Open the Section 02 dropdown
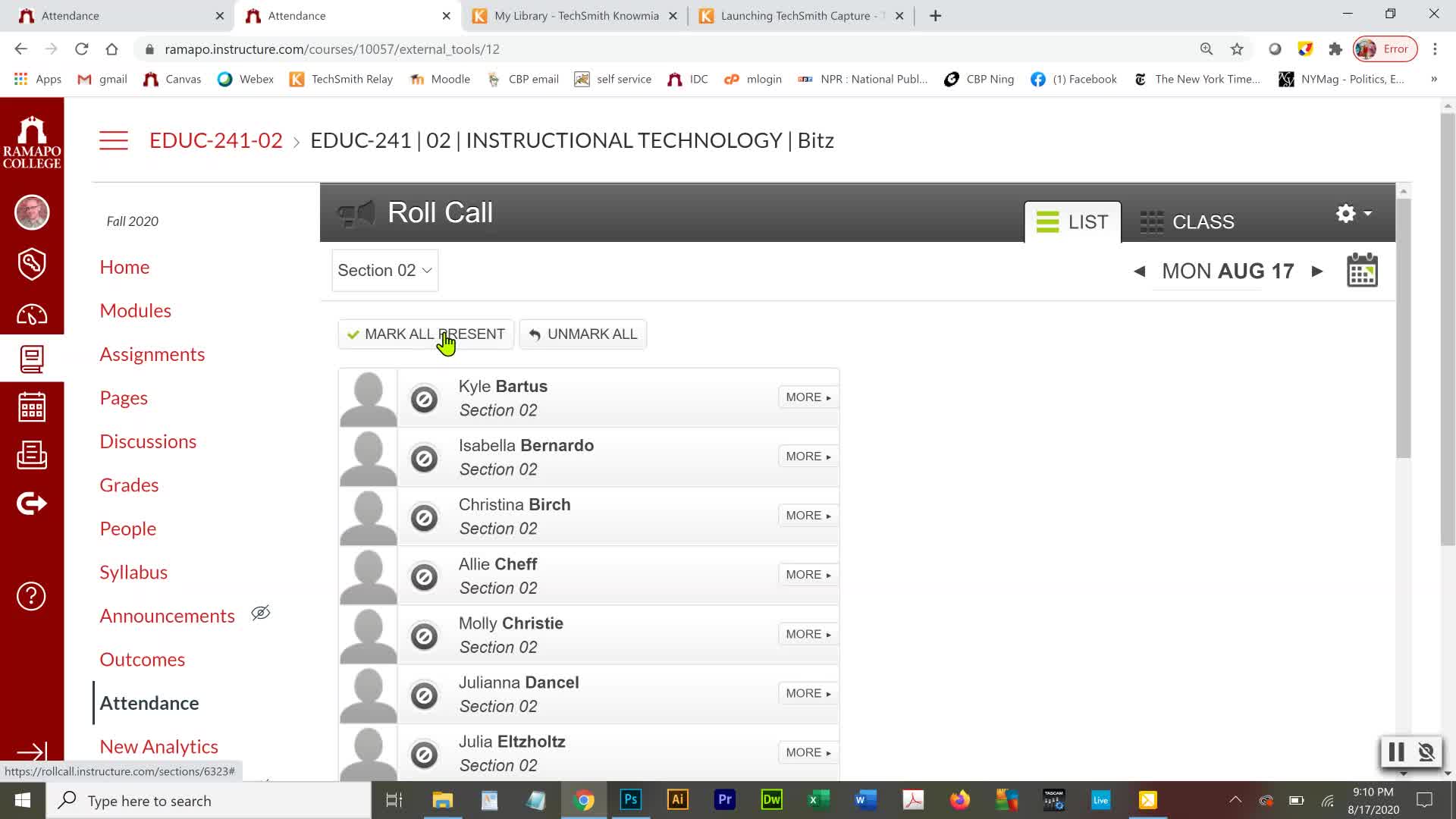 pos(384,271)
